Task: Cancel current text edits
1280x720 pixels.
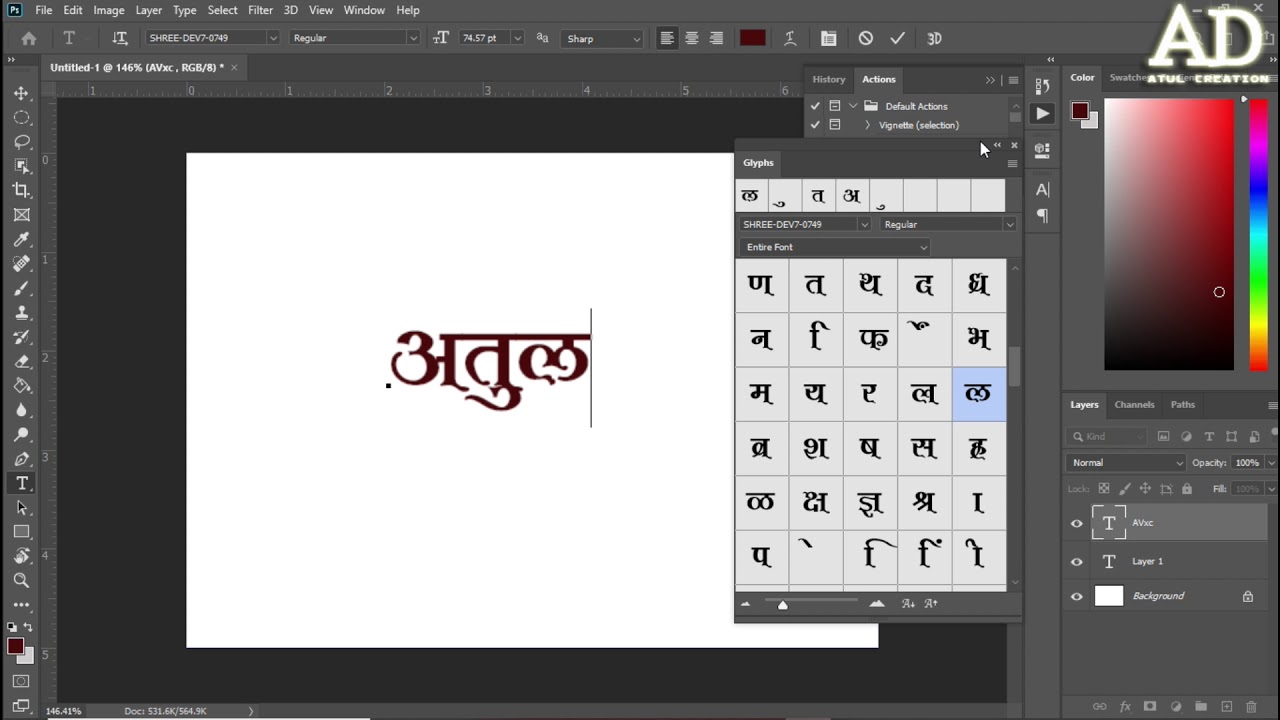Action: point(866,38)
